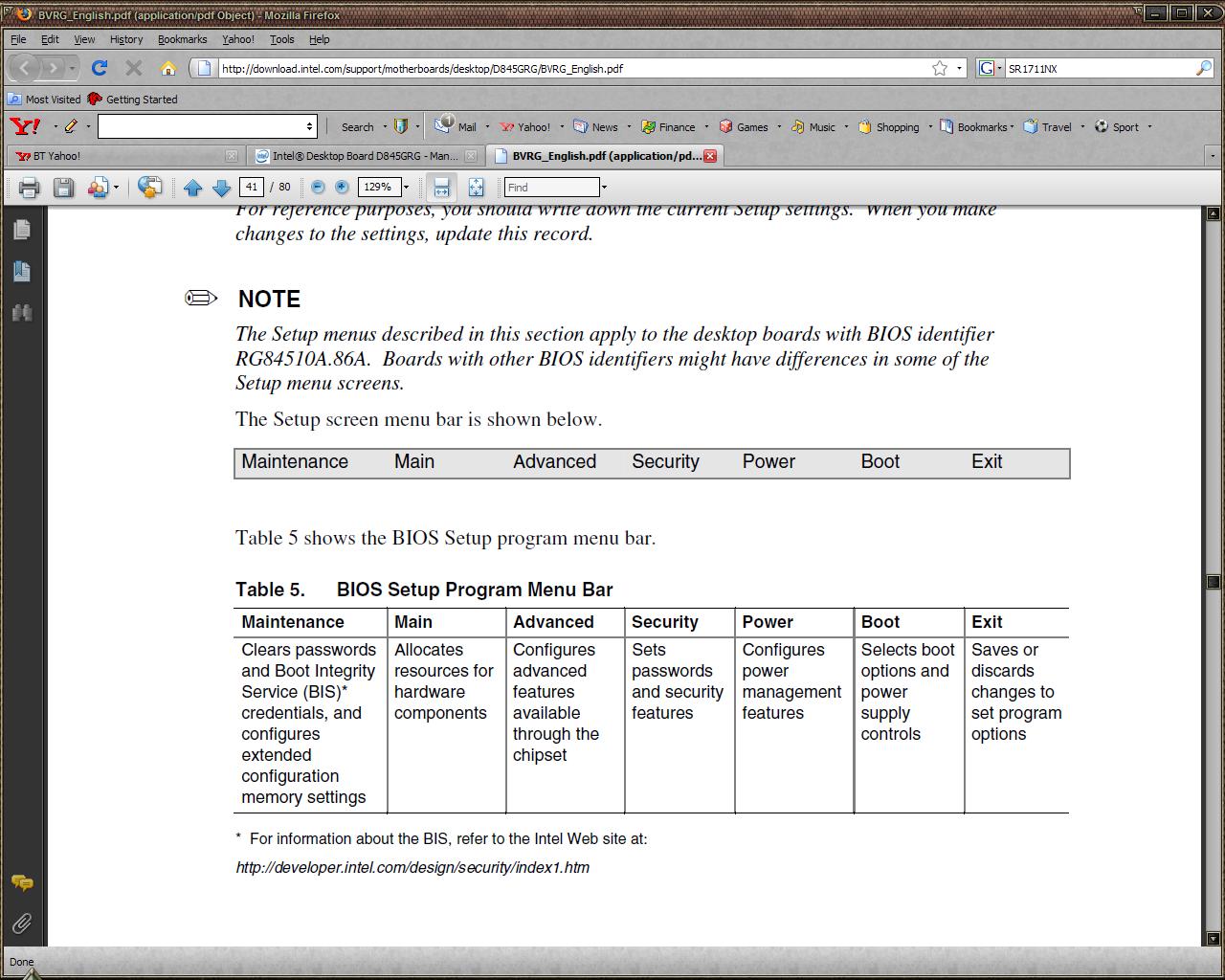Open the Tools menu
This screenshot has width=1225, height=980.
tap(281, 39)
